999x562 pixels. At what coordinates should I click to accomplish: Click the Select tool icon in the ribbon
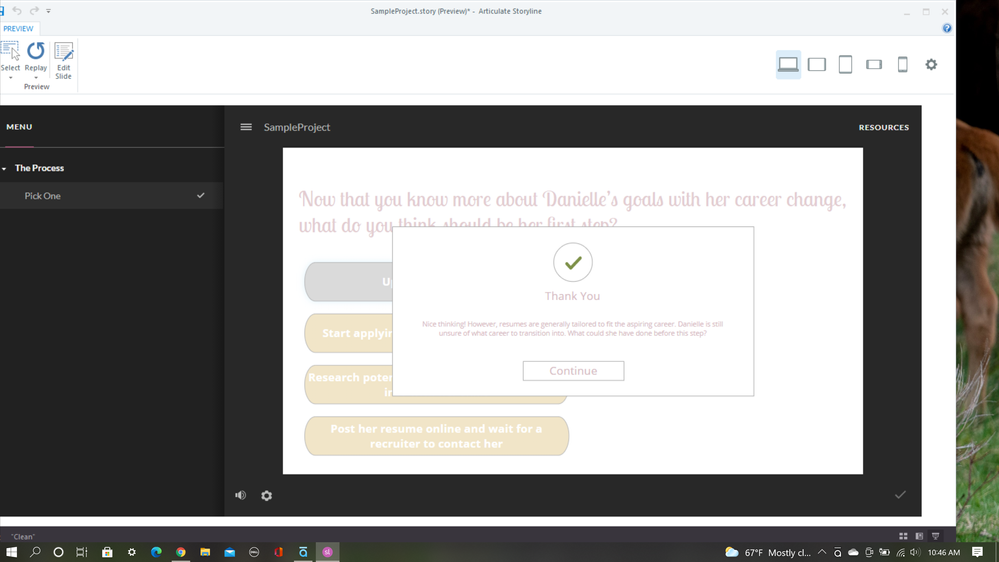pos(10,51)
